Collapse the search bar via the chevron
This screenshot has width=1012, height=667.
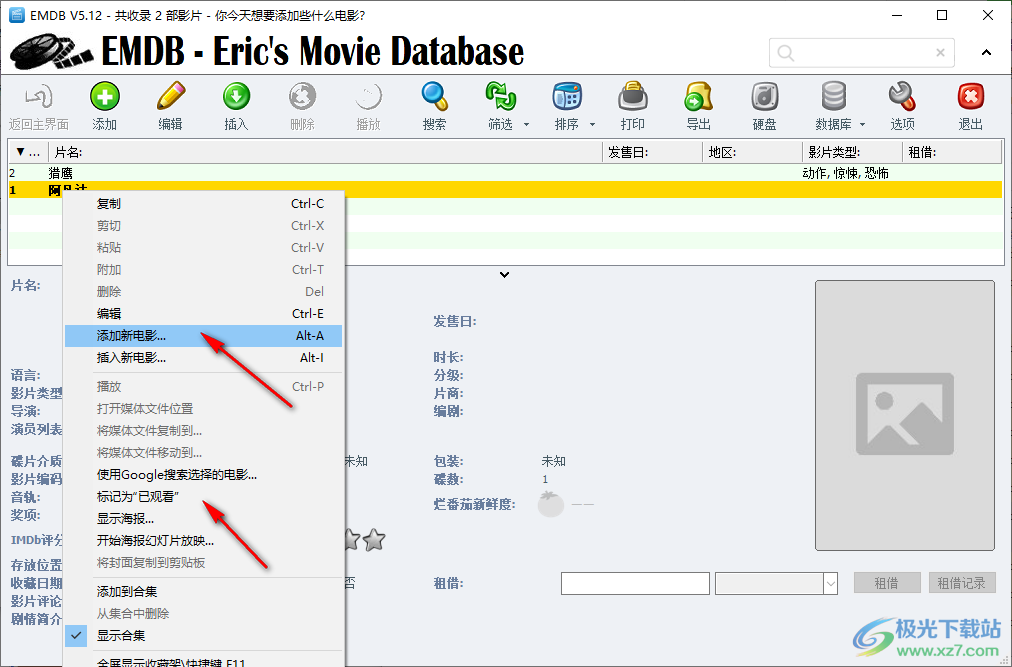(984, 52)
